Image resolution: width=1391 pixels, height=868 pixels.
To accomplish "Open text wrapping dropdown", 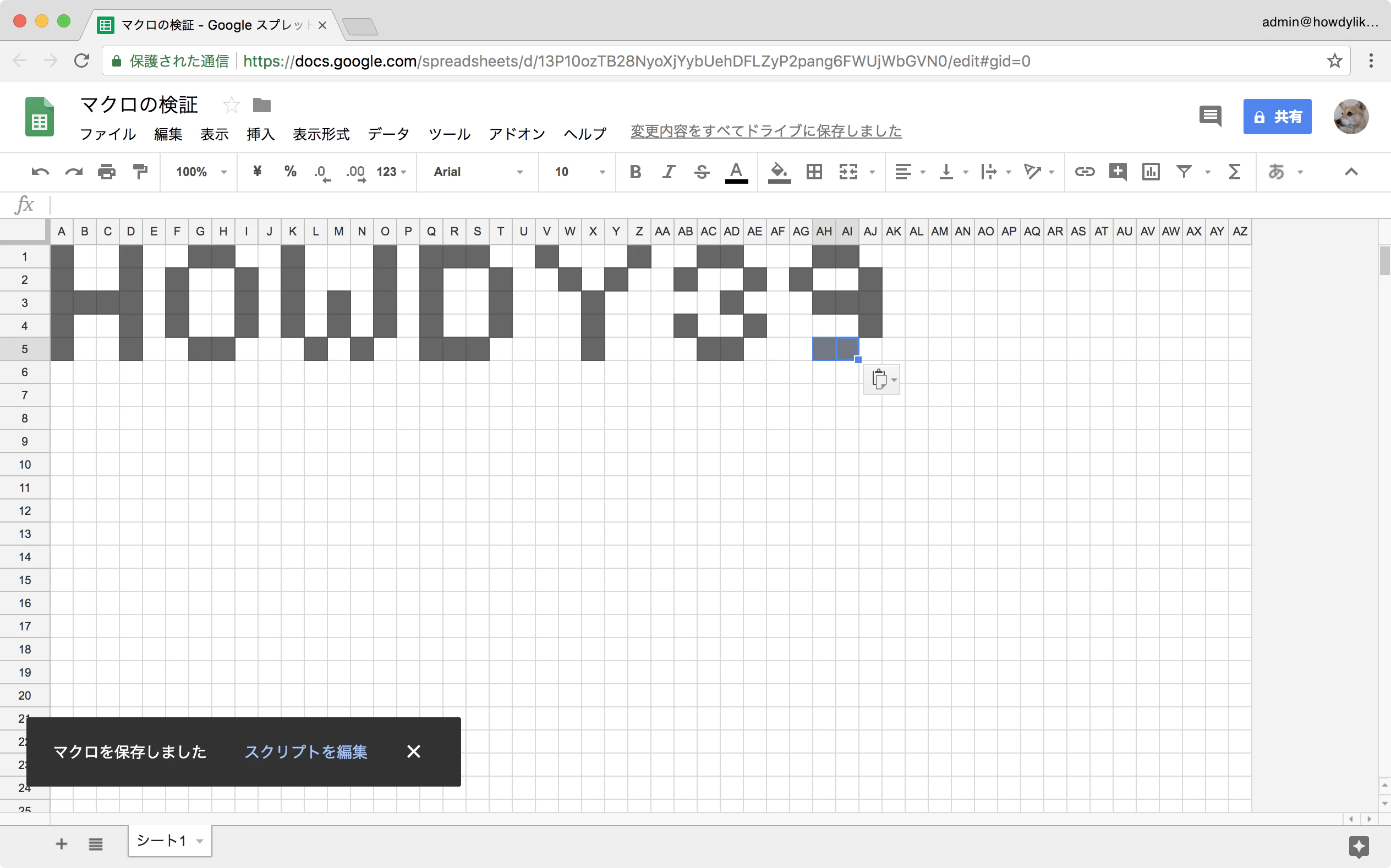I will pos(995,172).
